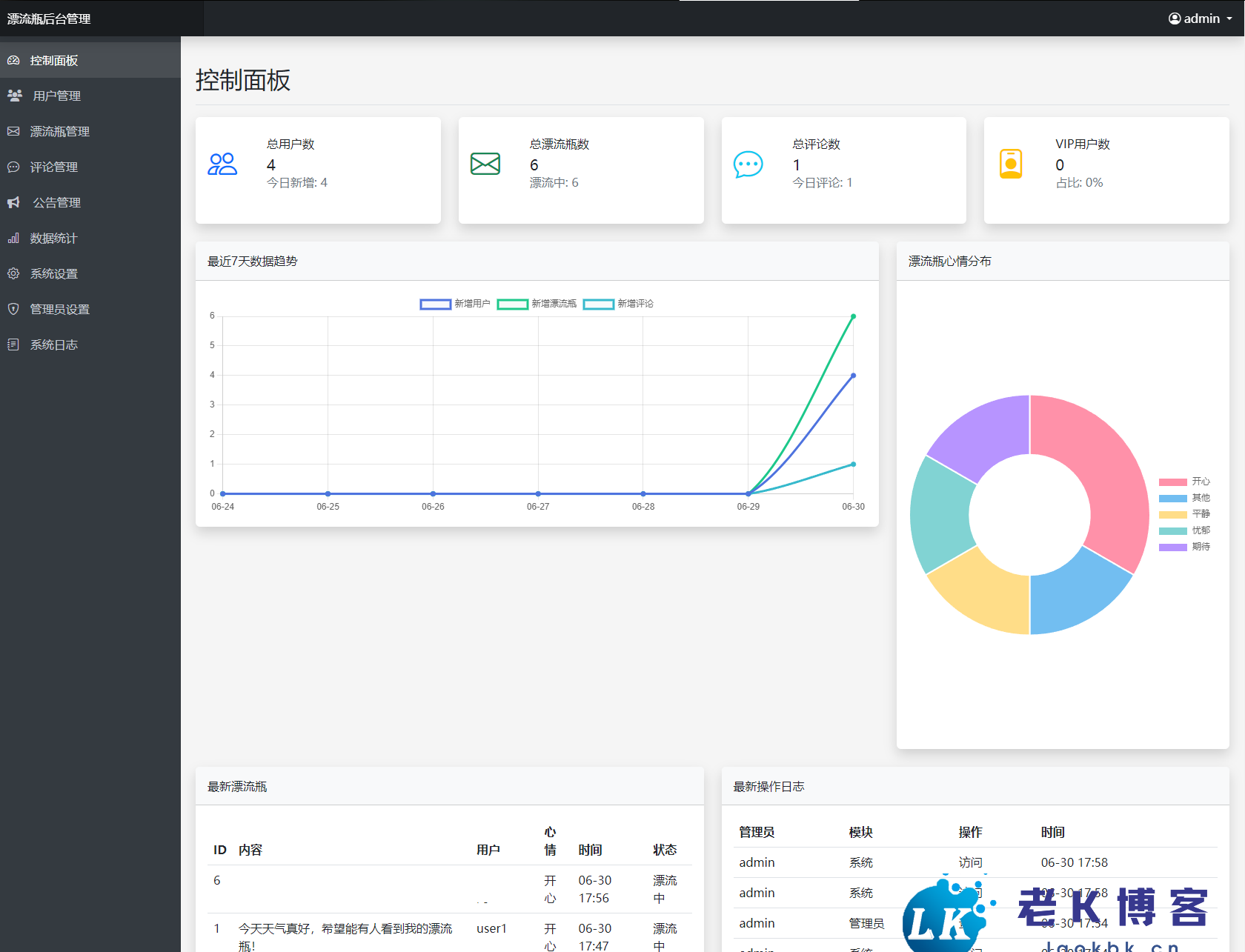Click the comment bubble icon in sidebar
Viewport: 1245px width, 952px height.
click(x=13, y=167)
